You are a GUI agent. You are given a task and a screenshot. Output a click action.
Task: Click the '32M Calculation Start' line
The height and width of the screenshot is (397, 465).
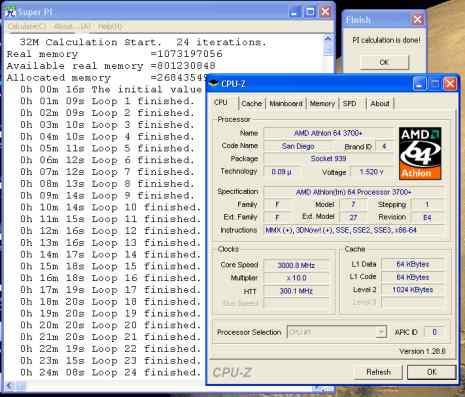143,42
